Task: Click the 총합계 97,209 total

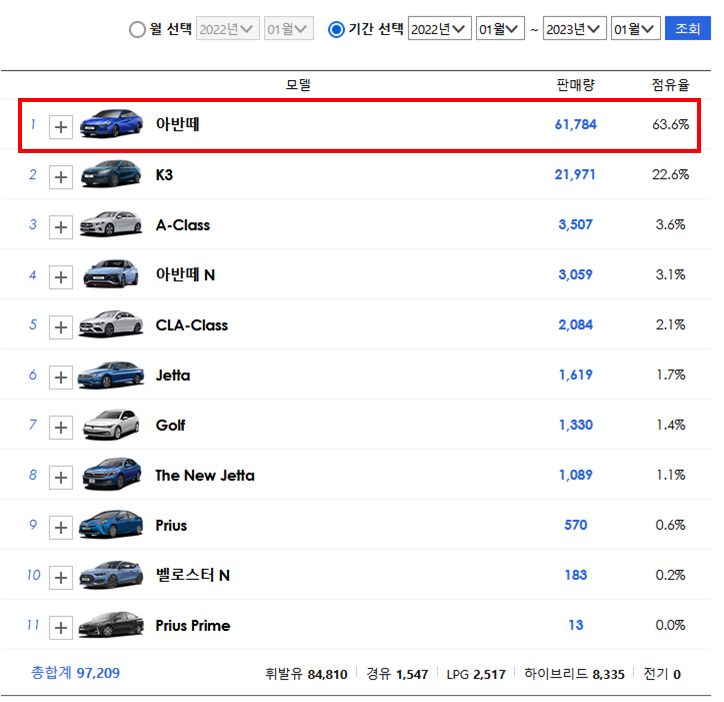Action: tap(75, 673)
